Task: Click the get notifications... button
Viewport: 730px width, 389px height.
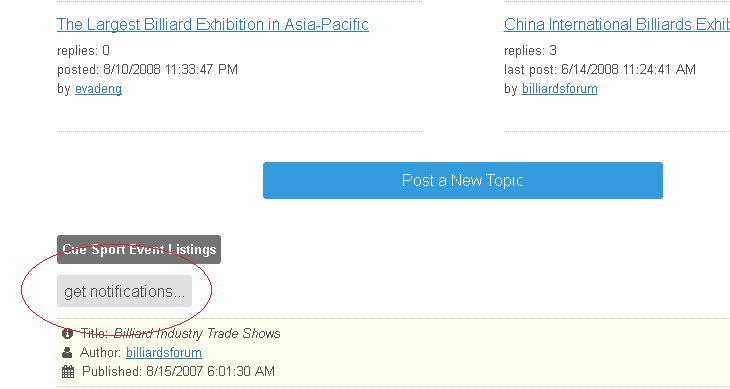Action: click(124, 291)
